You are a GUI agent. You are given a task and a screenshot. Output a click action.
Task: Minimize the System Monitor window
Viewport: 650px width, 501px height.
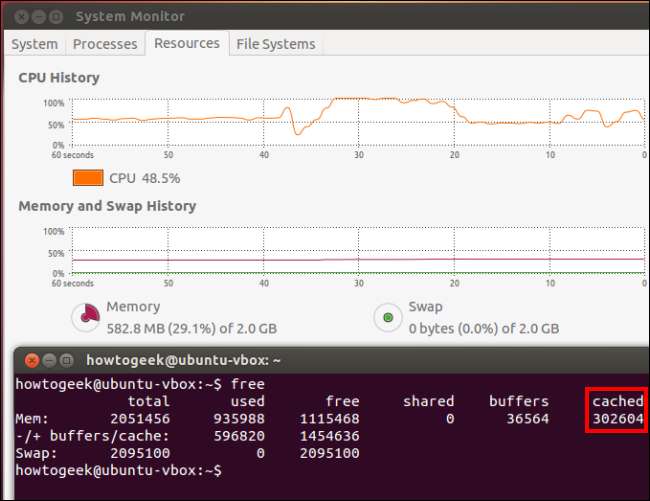tap(41, 17)
